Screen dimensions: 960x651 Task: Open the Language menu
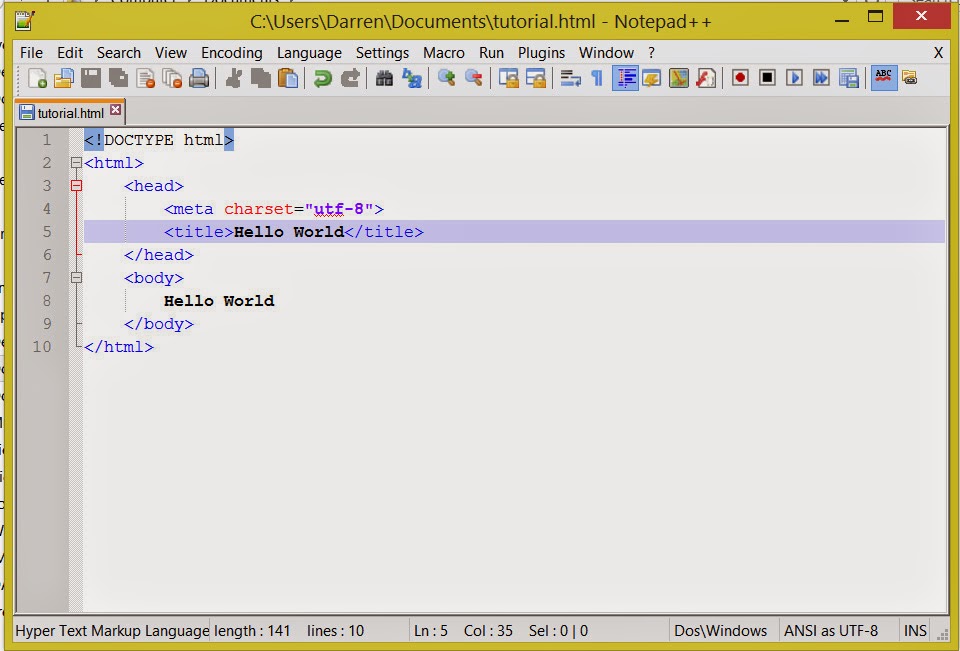pyautogui.click(x=309, y=53)
